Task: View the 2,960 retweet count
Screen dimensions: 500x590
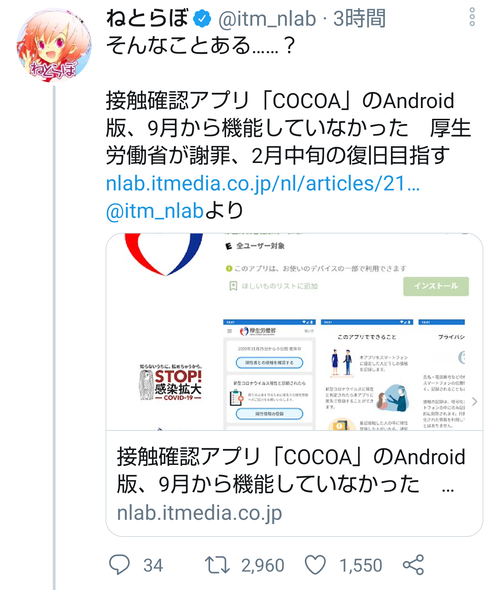Action: (263, 565)
